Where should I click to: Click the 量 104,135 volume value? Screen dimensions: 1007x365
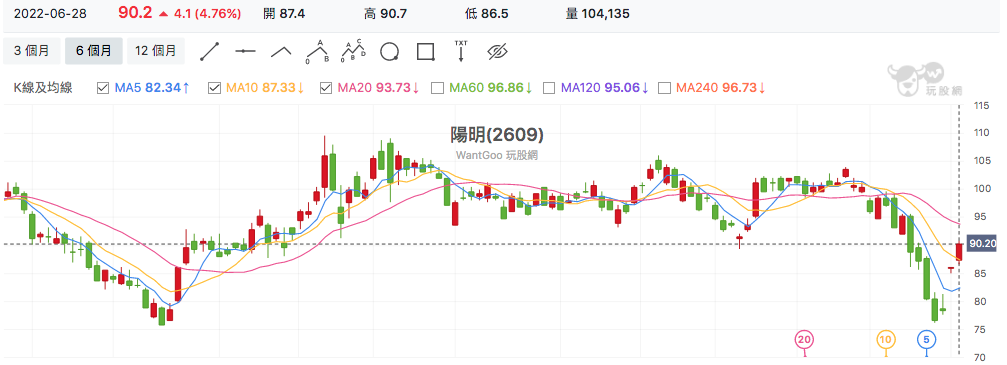pyautogui.click(x=597, y=13)
